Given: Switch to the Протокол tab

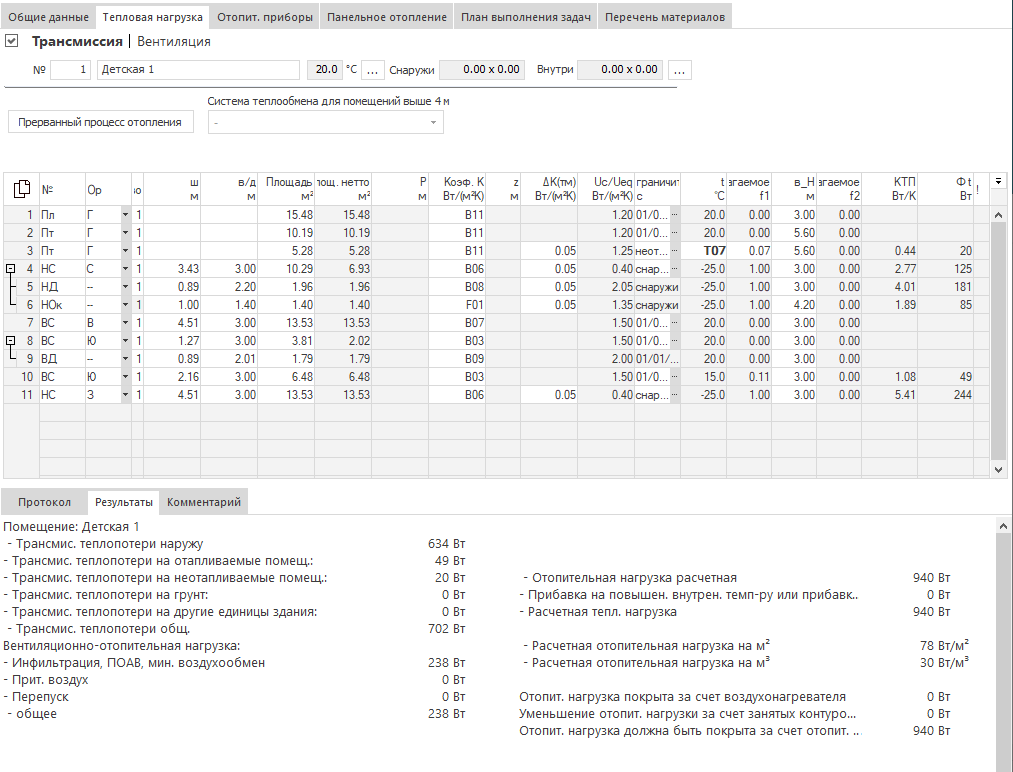Looking at the screenshot, I should click(x=45, y=502).
